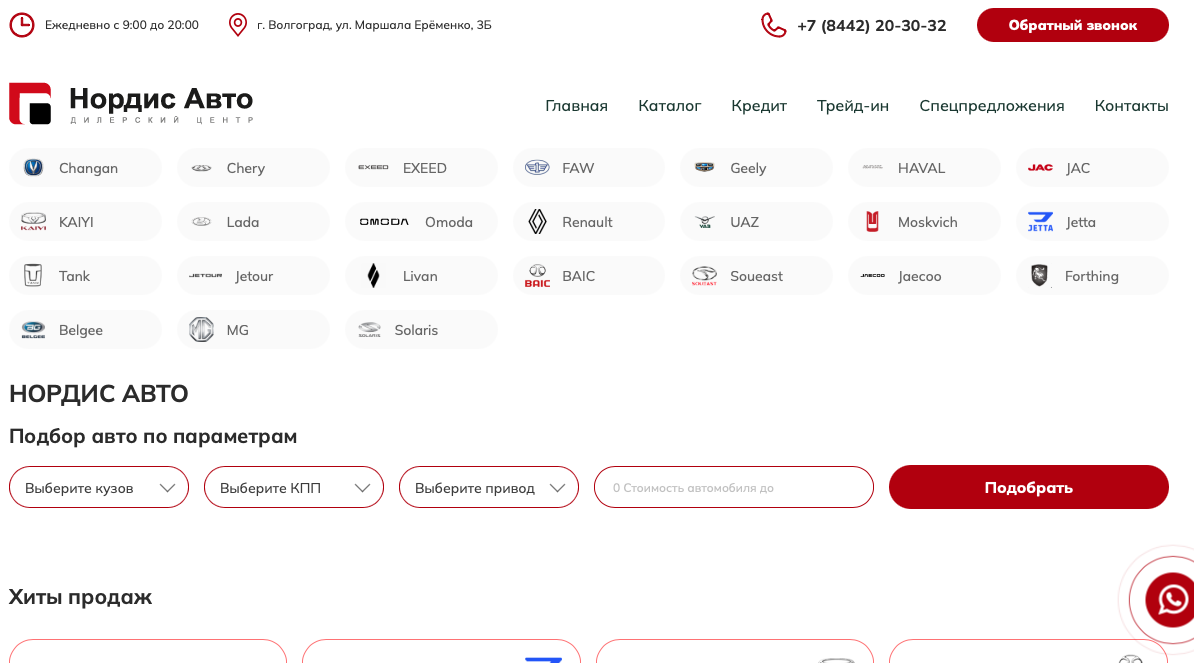Click the Soueast brand logo icon
This screenshot has height=663, width=1194.
click(x=704, y=276)
